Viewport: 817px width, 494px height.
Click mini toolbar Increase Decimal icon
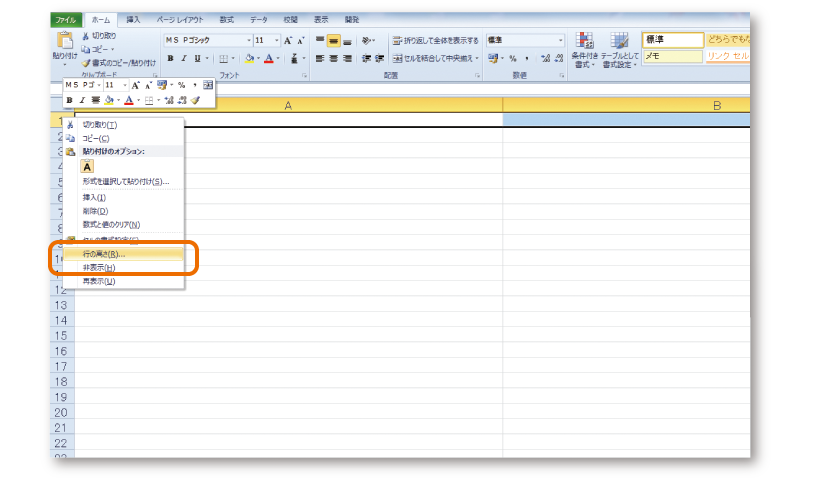[x=169, y=100]
